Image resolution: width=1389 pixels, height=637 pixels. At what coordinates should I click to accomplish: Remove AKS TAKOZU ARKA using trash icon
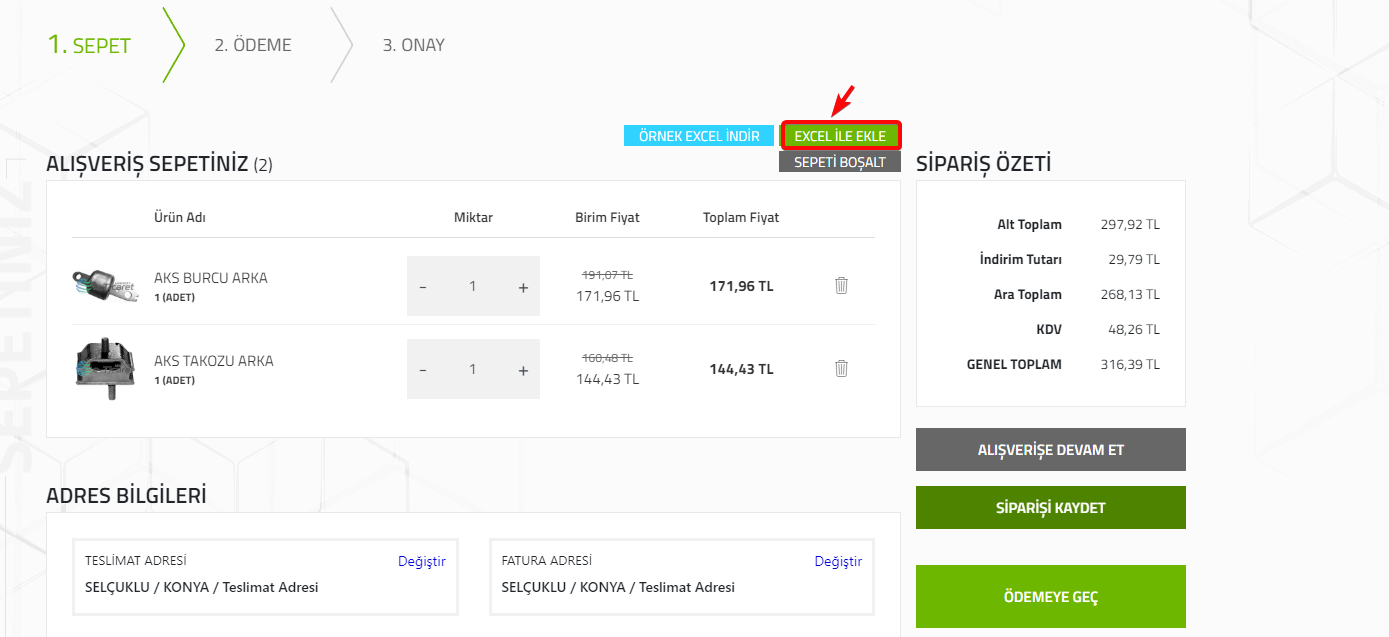(841, 369)
